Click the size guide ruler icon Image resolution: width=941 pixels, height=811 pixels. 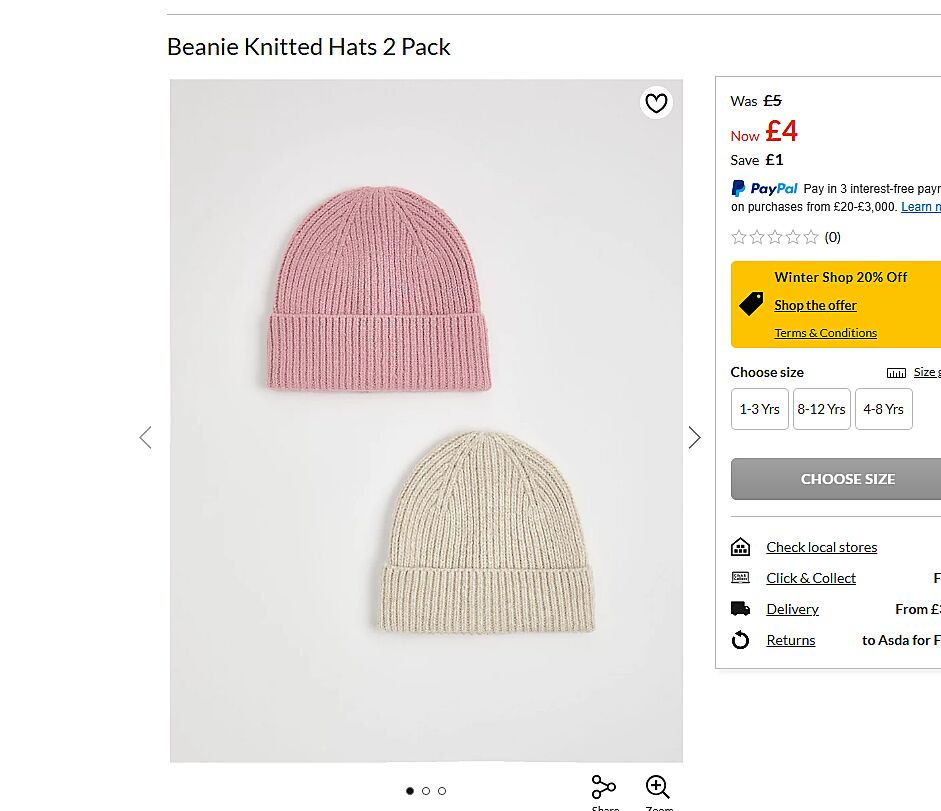coord(896,373)
